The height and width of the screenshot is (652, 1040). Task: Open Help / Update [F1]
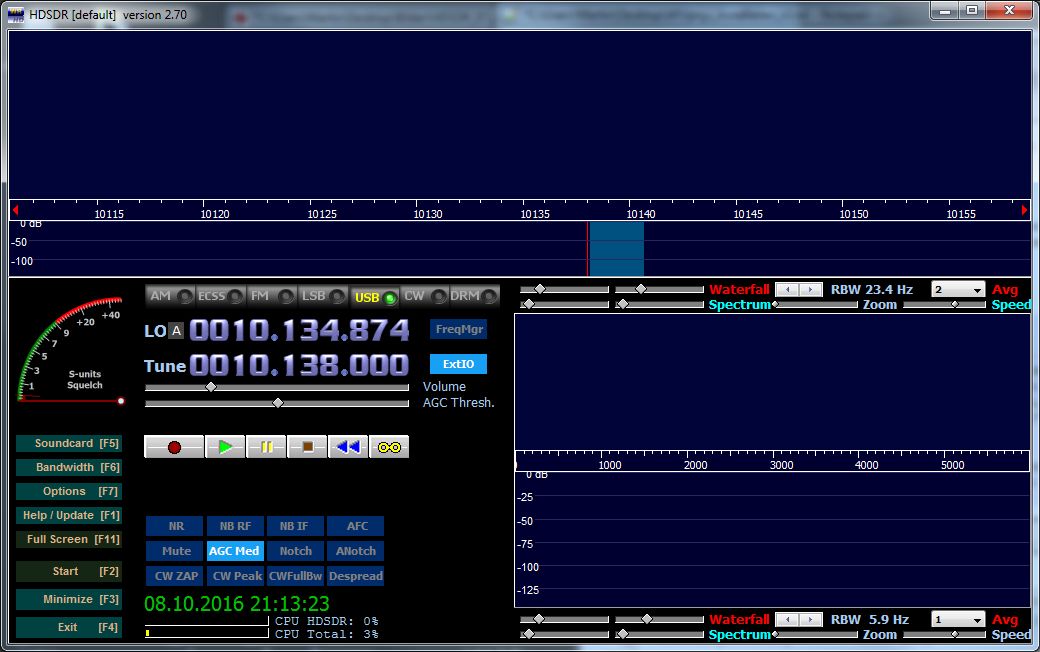69,515
